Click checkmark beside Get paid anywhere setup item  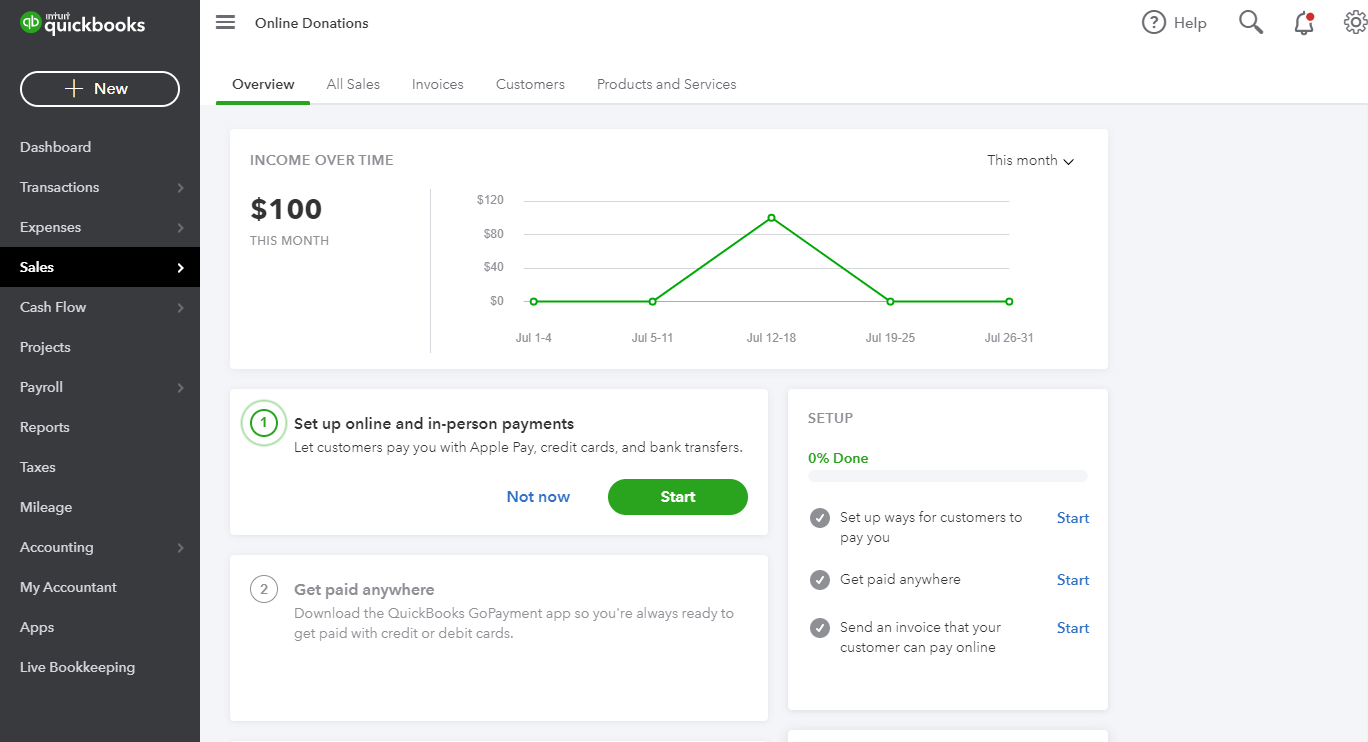coord(820,580)
